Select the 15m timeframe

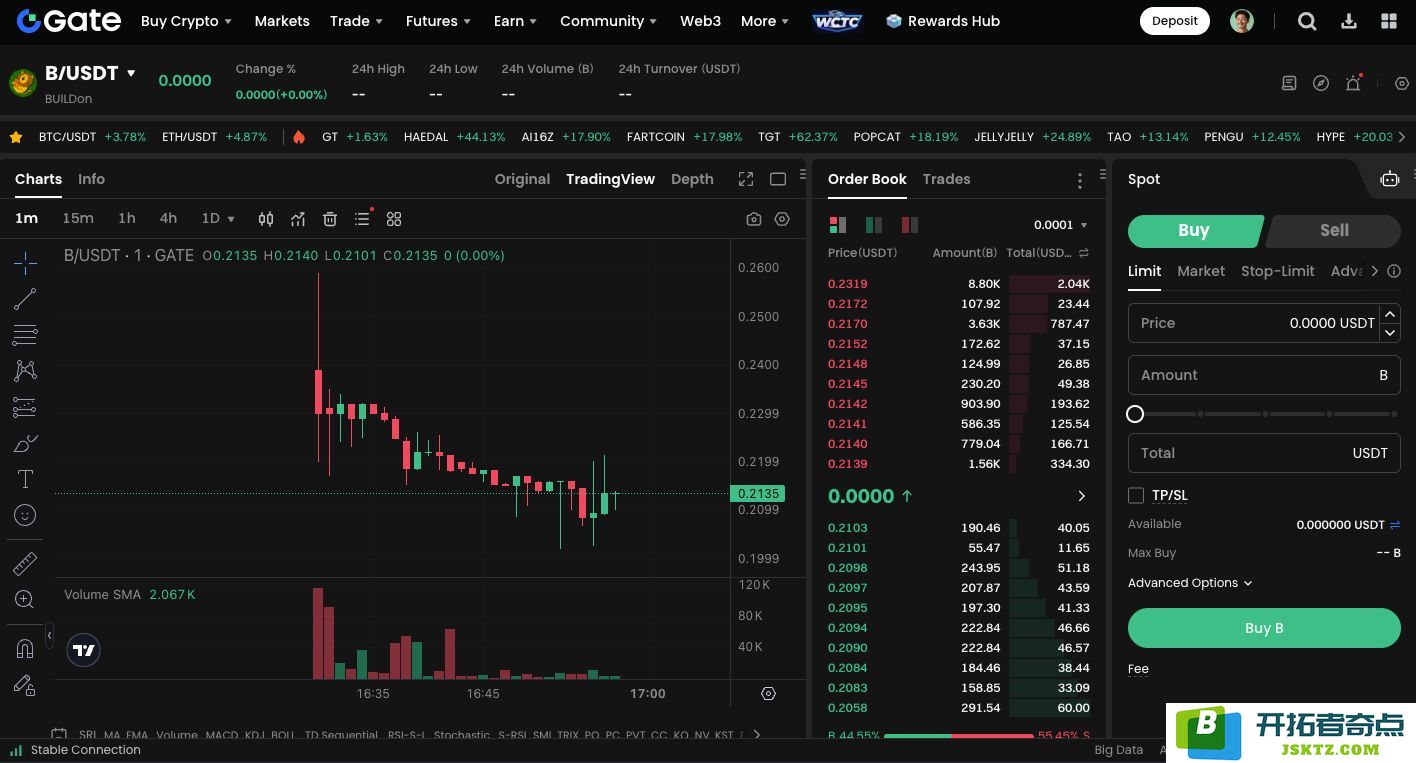78,218
